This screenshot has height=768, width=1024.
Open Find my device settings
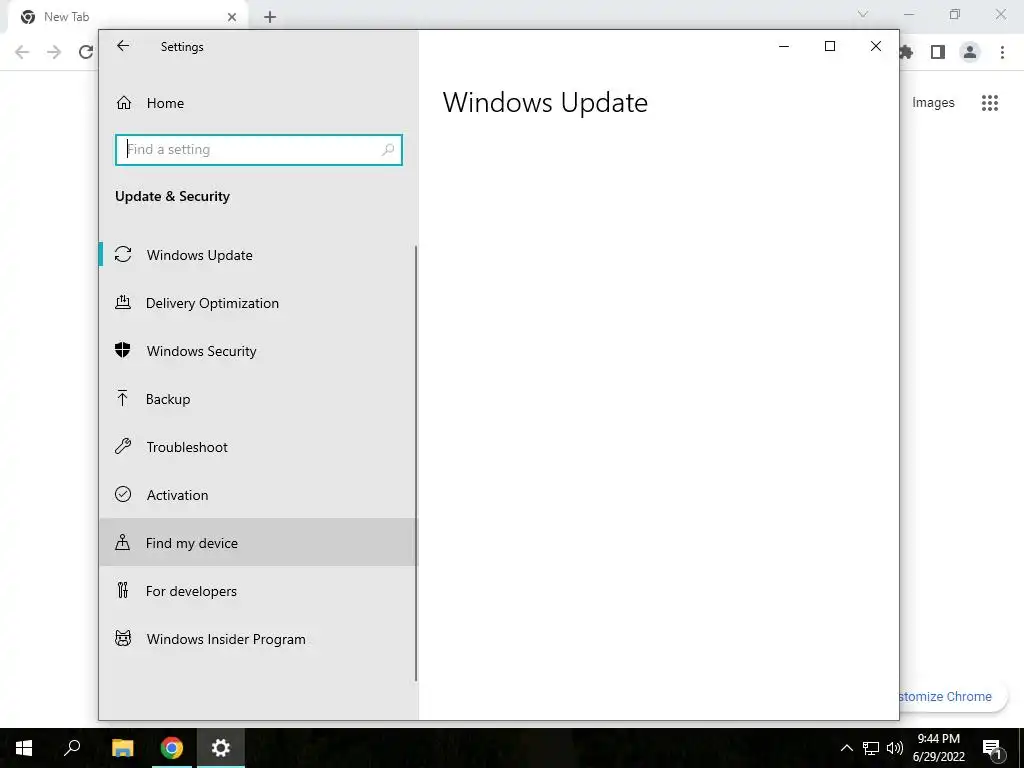pos(258,543)
